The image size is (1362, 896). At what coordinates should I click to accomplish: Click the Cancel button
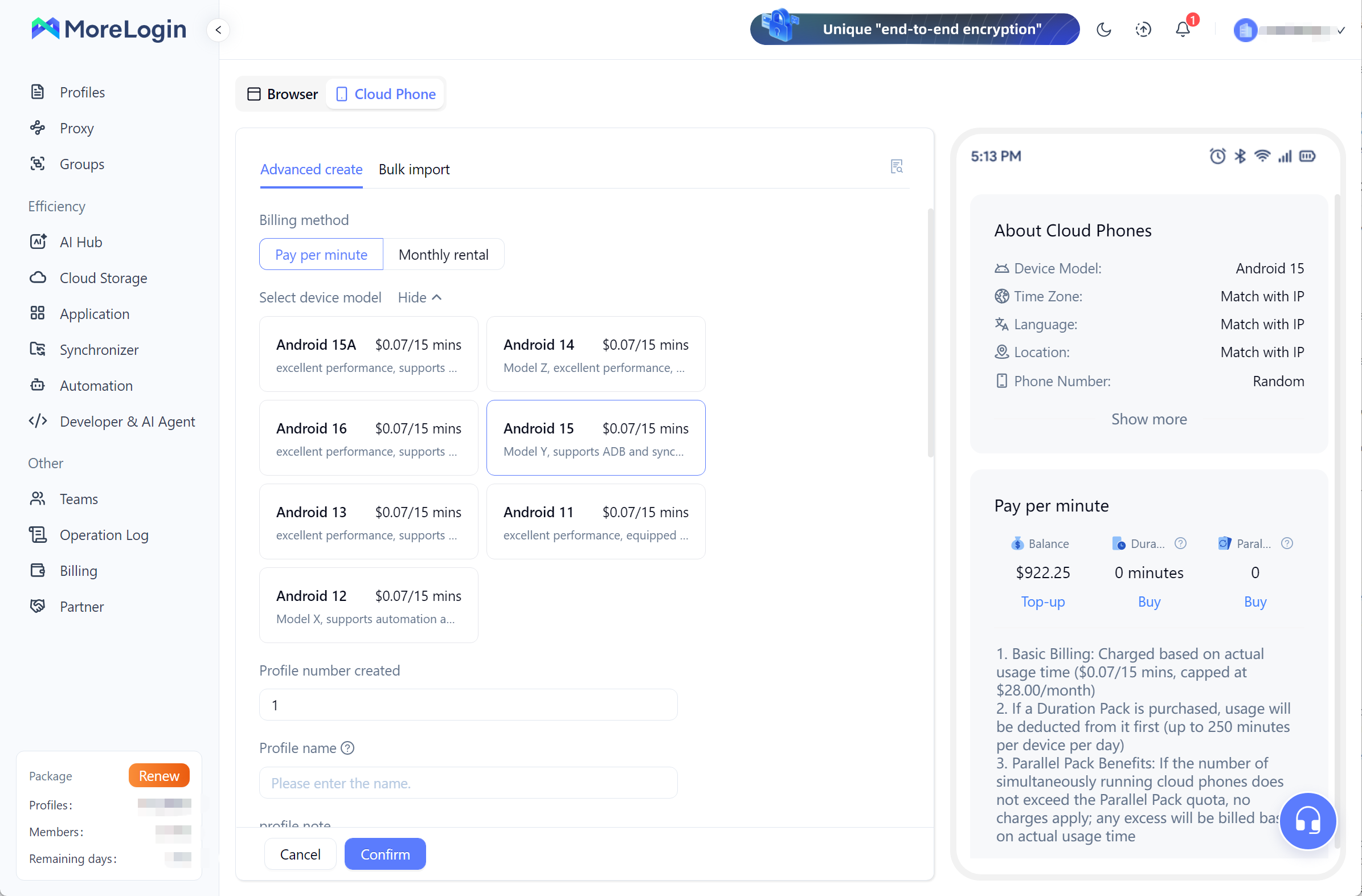[300, 854]
